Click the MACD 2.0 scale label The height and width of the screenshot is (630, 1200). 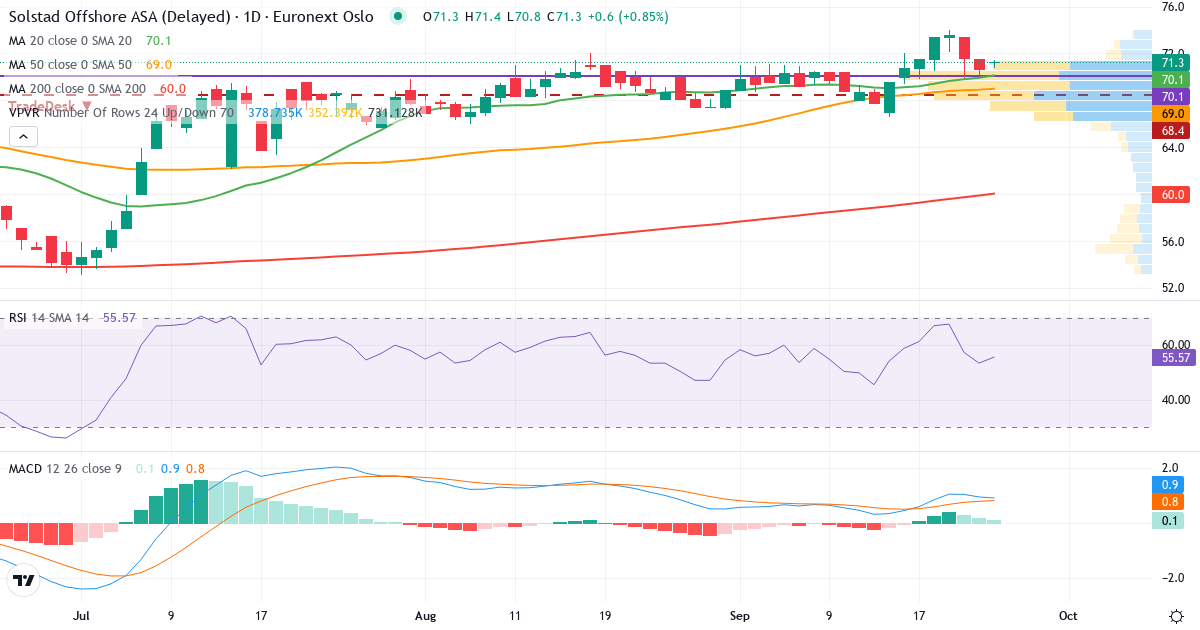tap(1172, 467)
